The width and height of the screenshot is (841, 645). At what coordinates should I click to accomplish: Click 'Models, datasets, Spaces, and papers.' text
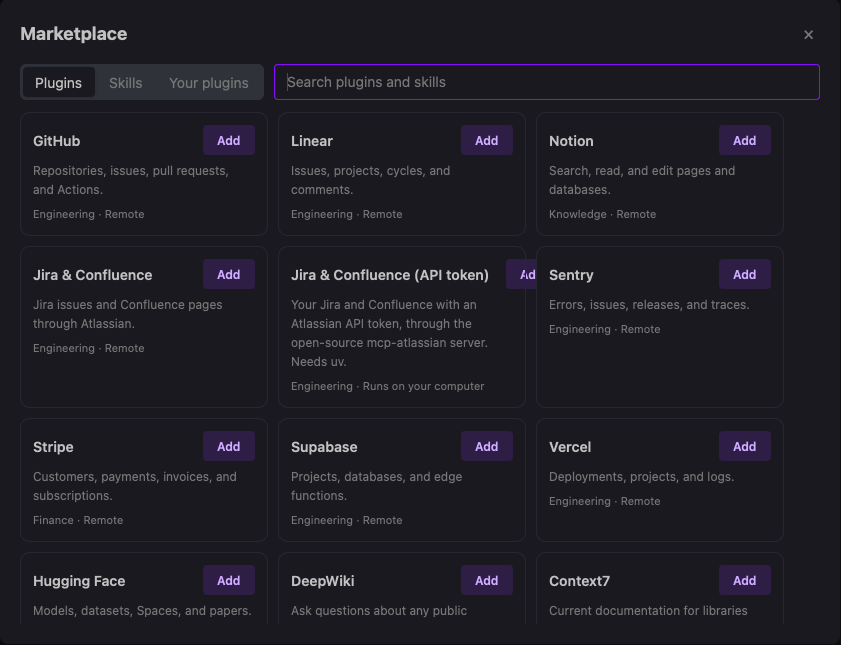[x=142, y=611]
